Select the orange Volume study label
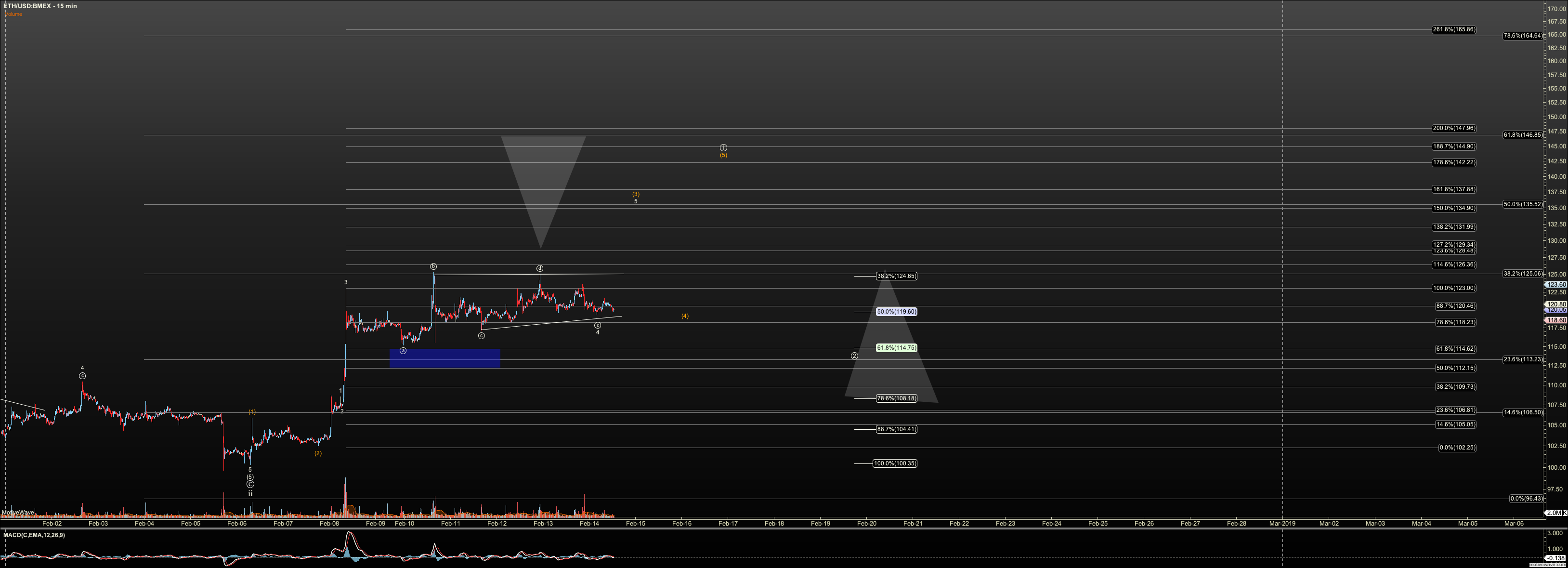 13,14
